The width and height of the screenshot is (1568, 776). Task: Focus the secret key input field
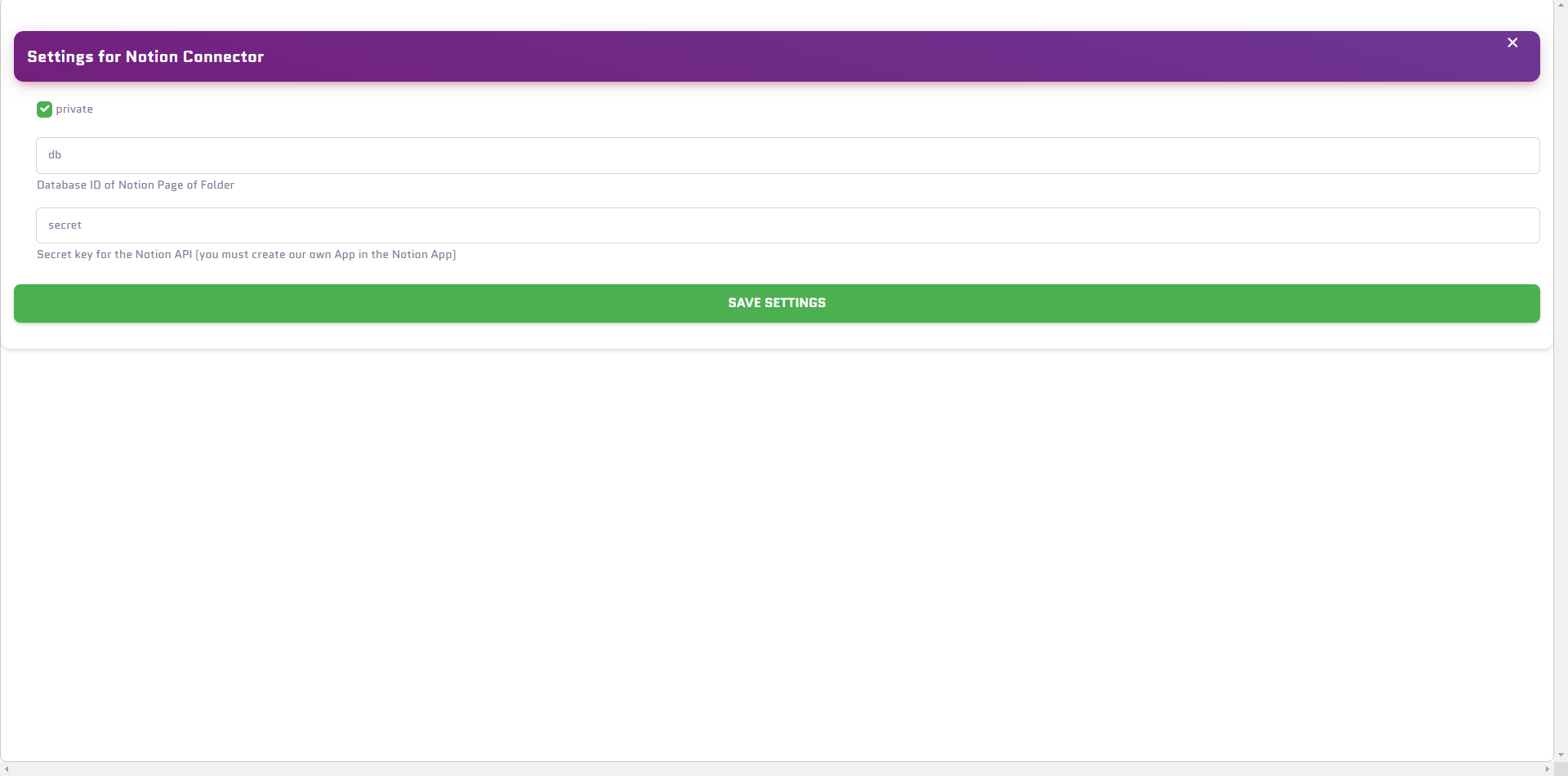click(x=787, y=225)
